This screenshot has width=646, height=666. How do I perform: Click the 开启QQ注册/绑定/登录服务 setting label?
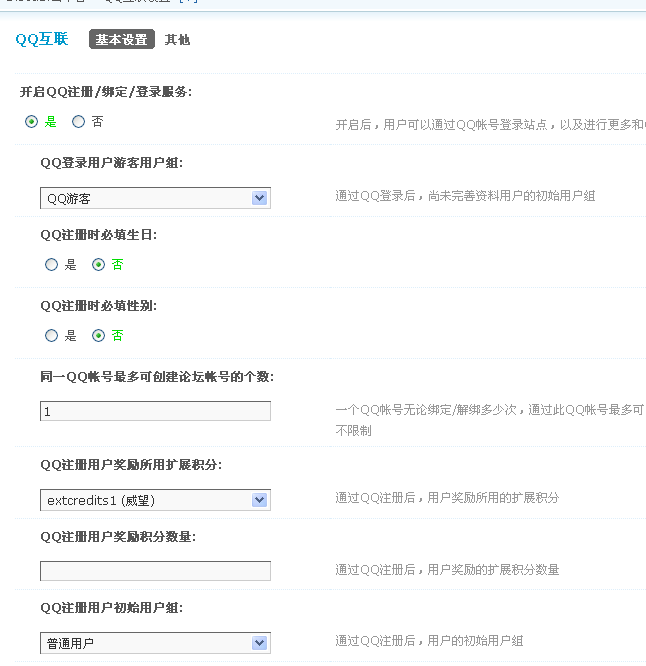click(106, 92)
